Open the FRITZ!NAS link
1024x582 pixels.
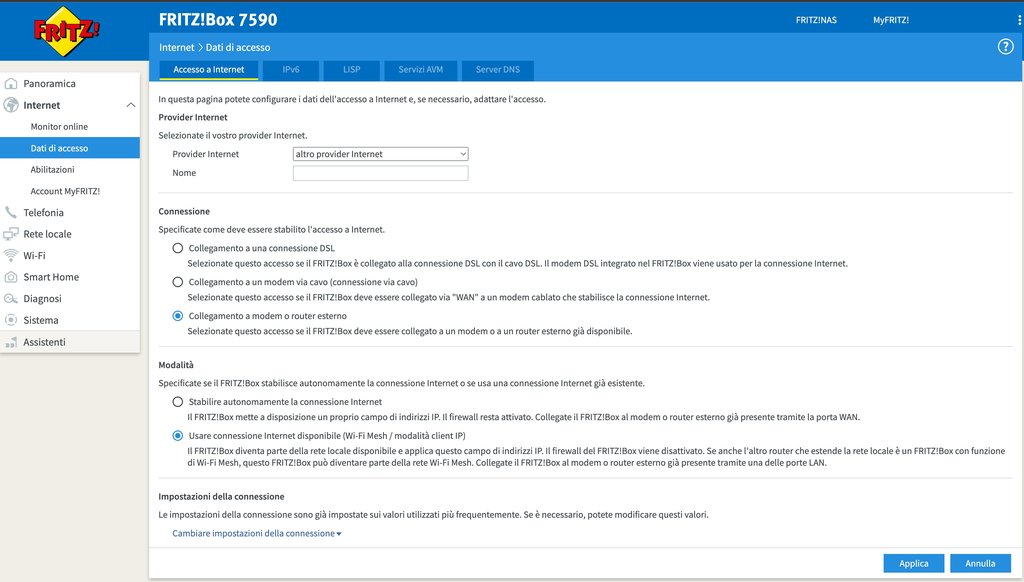816,20
